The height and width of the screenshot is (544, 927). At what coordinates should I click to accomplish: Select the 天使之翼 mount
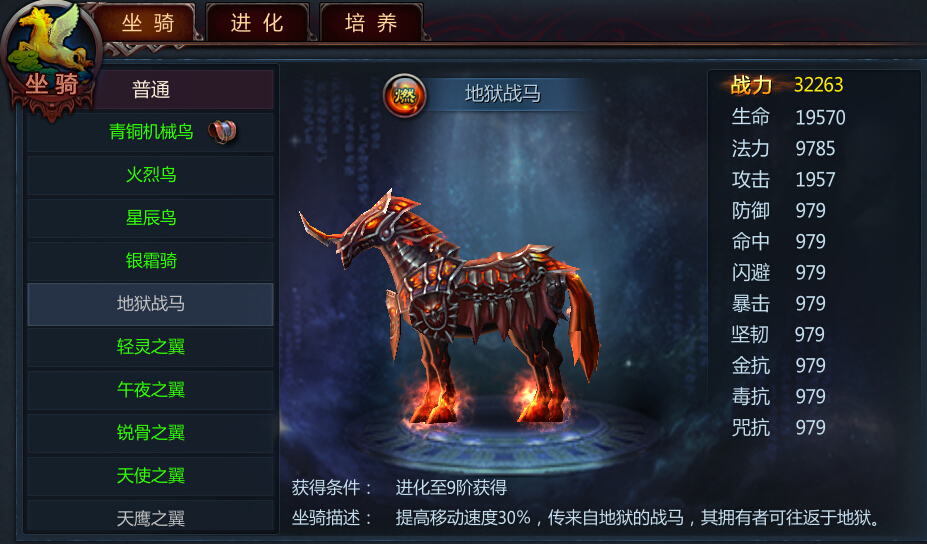150,475
